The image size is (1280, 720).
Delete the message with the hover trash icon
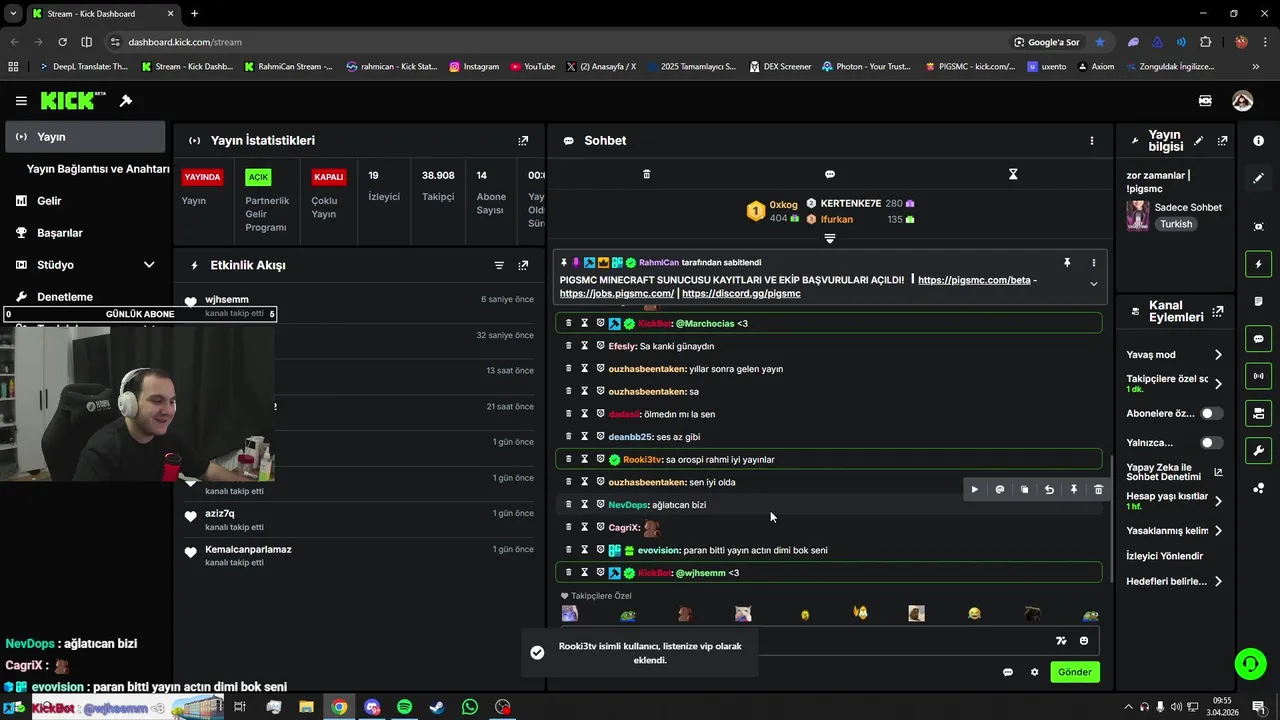(1098, 490)
